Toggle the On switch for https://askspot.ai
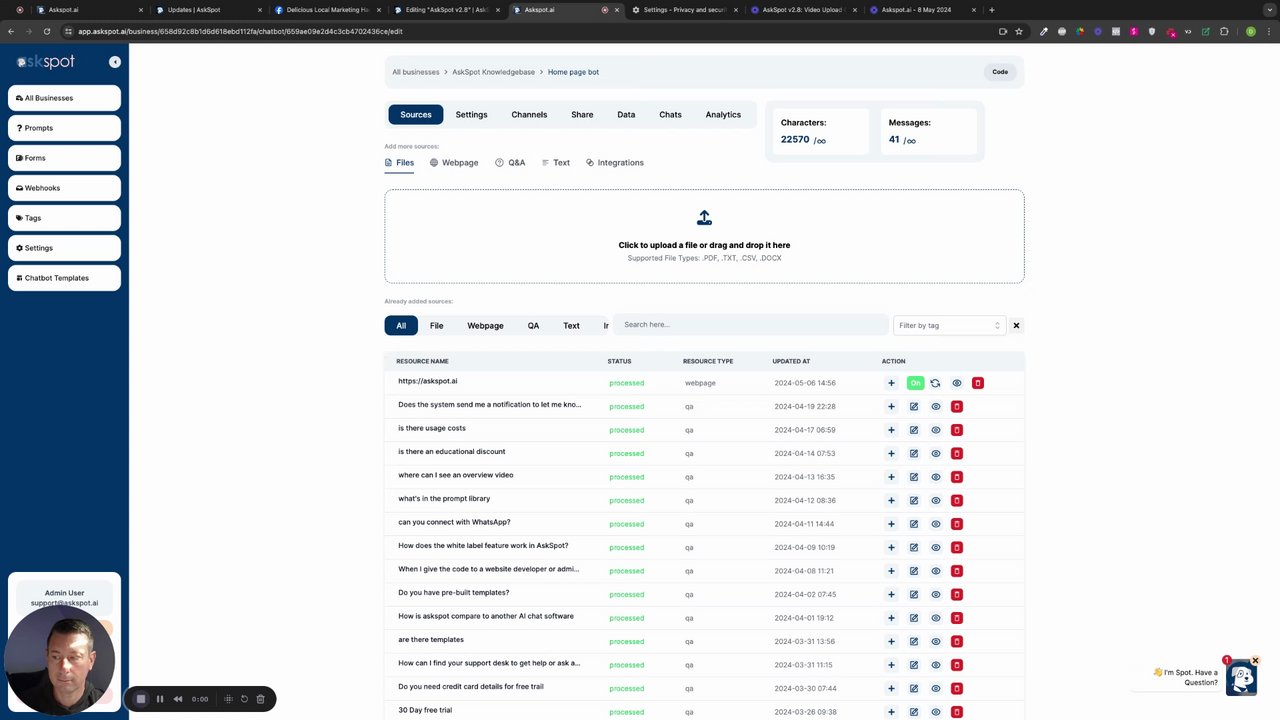The height and width of the screenshot is (720, 1280). click(915, 383)
